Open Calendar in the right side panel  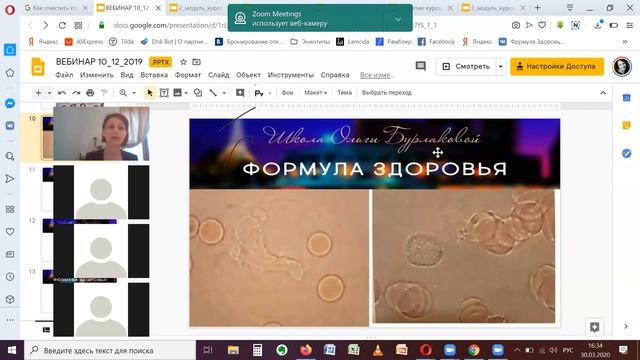pyautogui.click(x=627, y=98)
